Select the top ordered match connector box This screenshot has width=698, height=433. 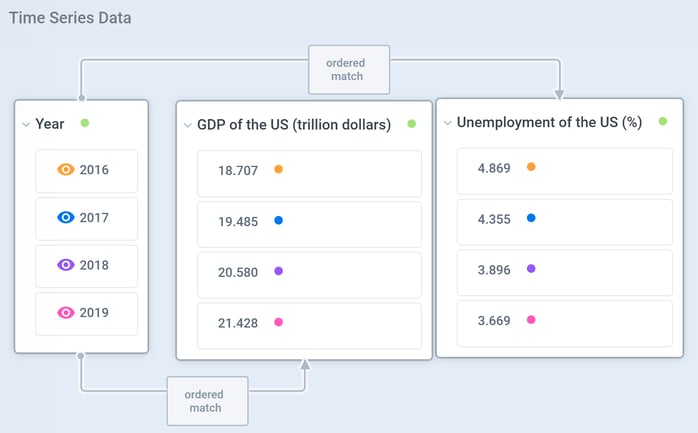pos(349,69)
